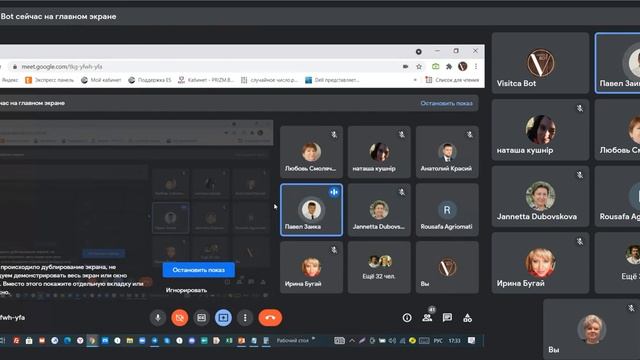This screenshot has width=640, height=360.
Task: Select the highlighted small Павел Заика speaker tile
Action: (311, 210)
